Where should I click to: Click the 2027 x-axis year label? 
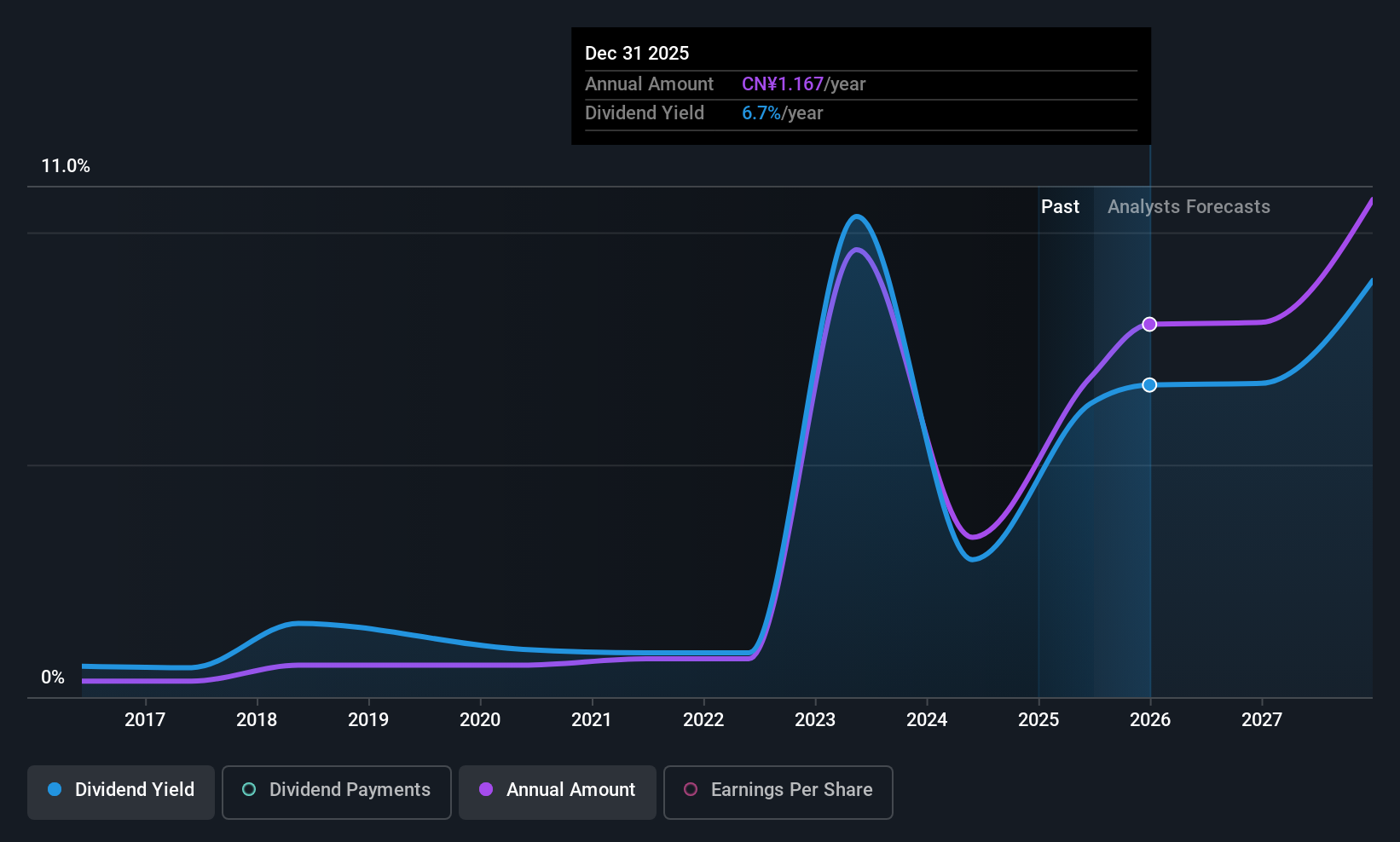1262,720
